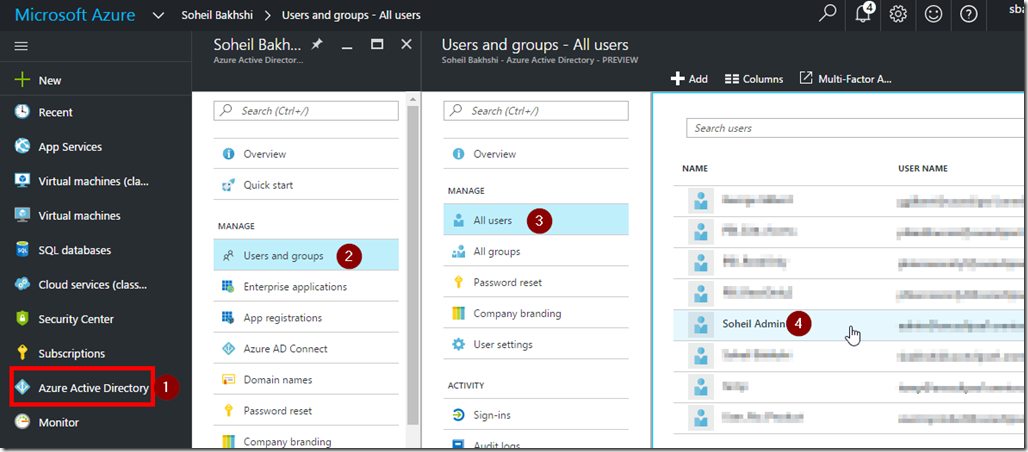Open Password reset in directory blade
Image resolution: width=1028 pixels, height=452 pixels.
306,411
